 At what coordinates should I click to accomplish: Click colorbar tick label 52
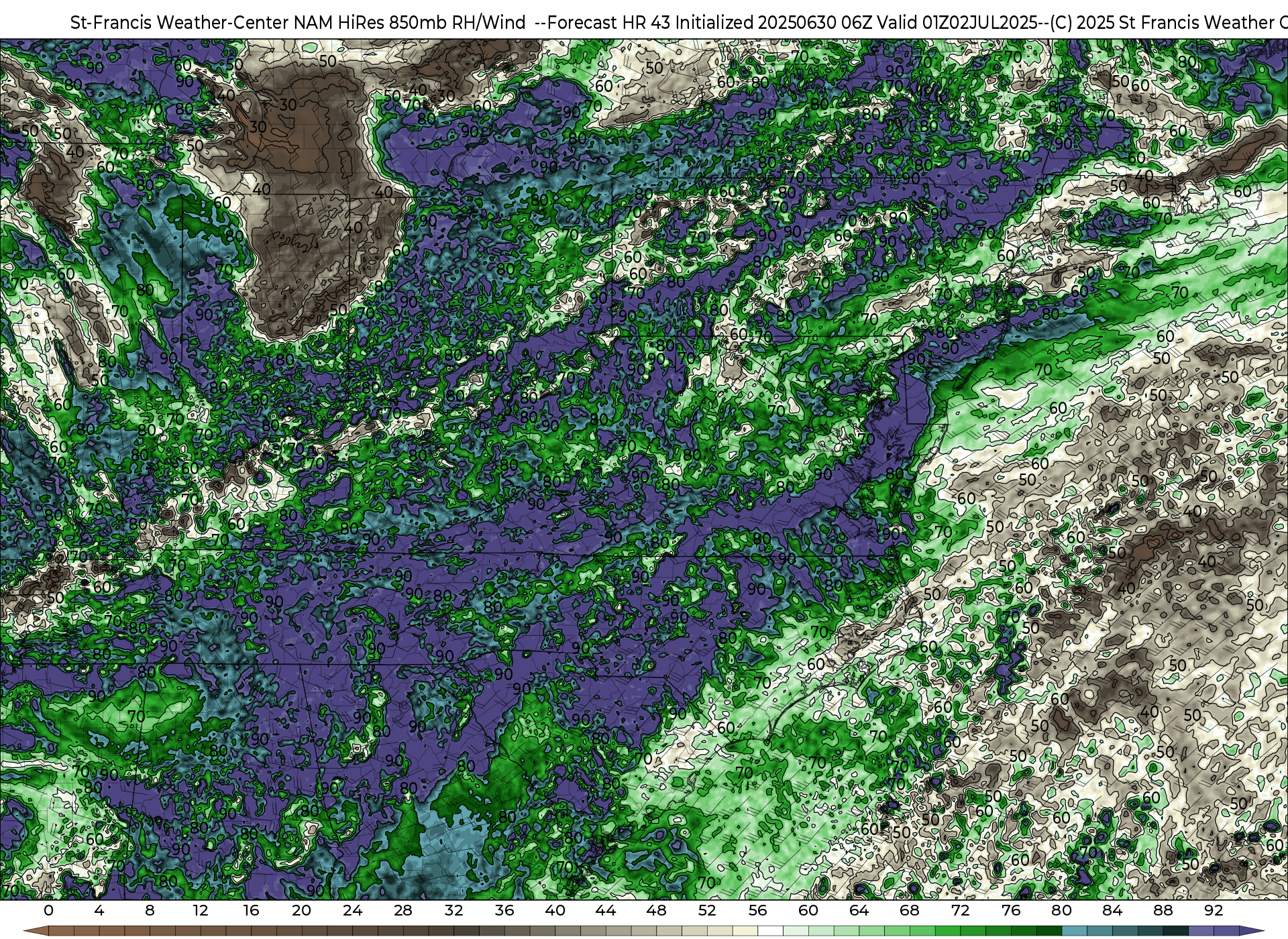707,910
